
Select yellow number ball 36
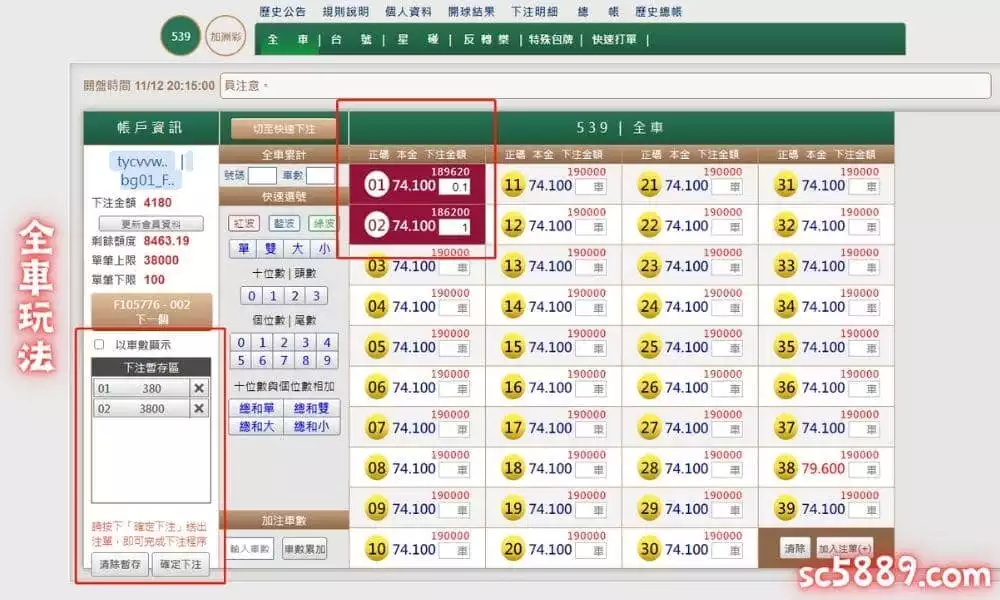(x=786, y=387)
